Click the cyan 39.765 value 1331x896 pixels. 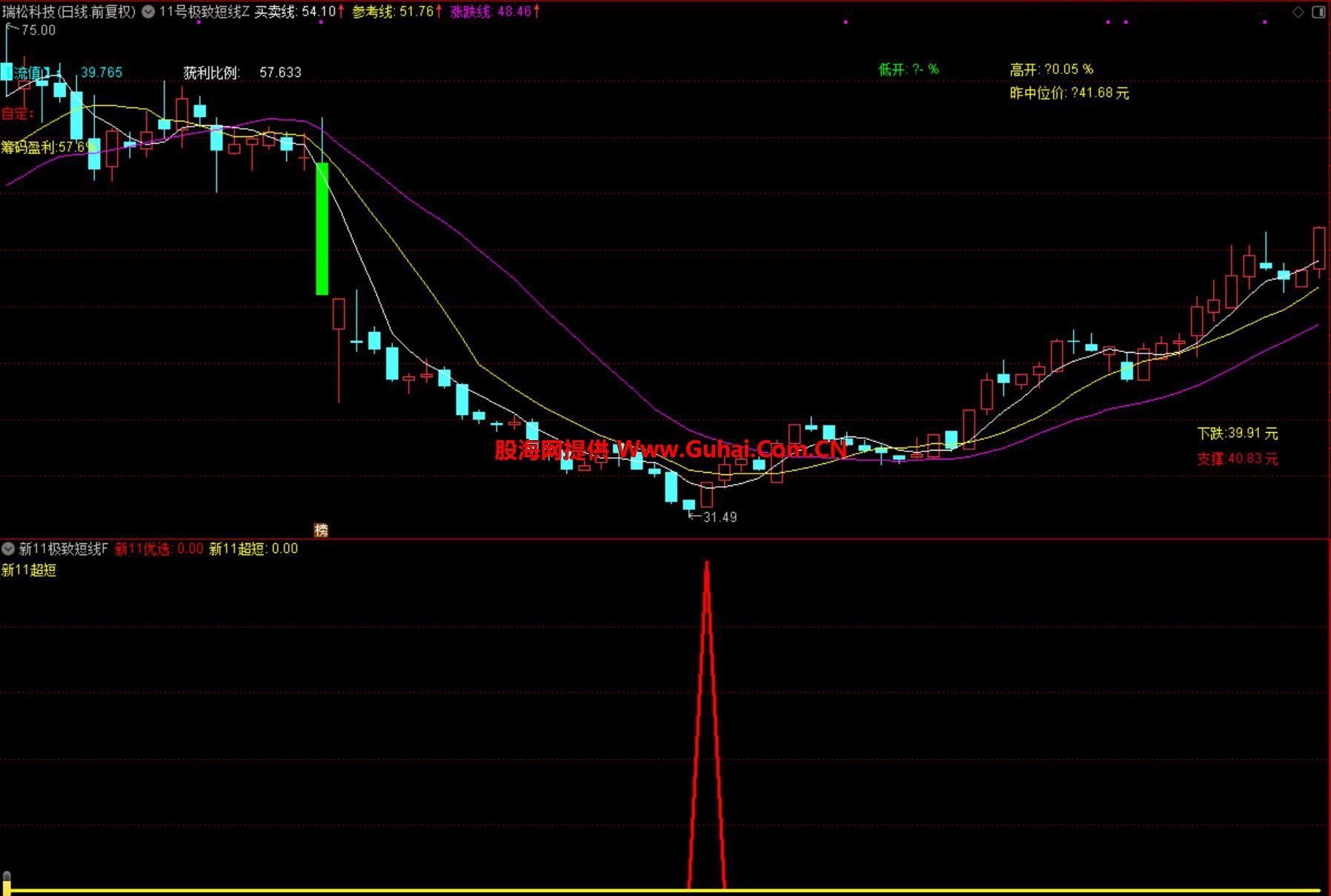[102, 73]
